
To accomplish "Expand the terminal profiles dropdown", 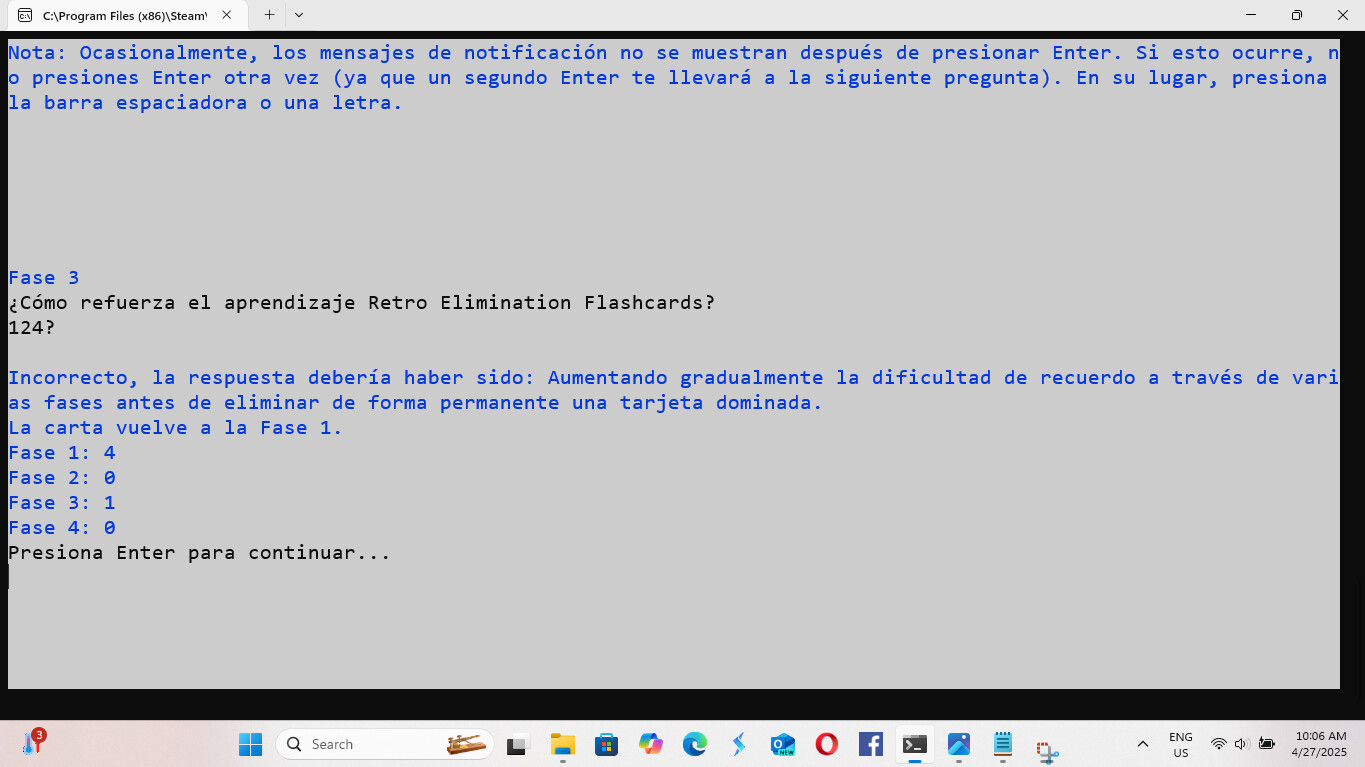I will 299,15.
